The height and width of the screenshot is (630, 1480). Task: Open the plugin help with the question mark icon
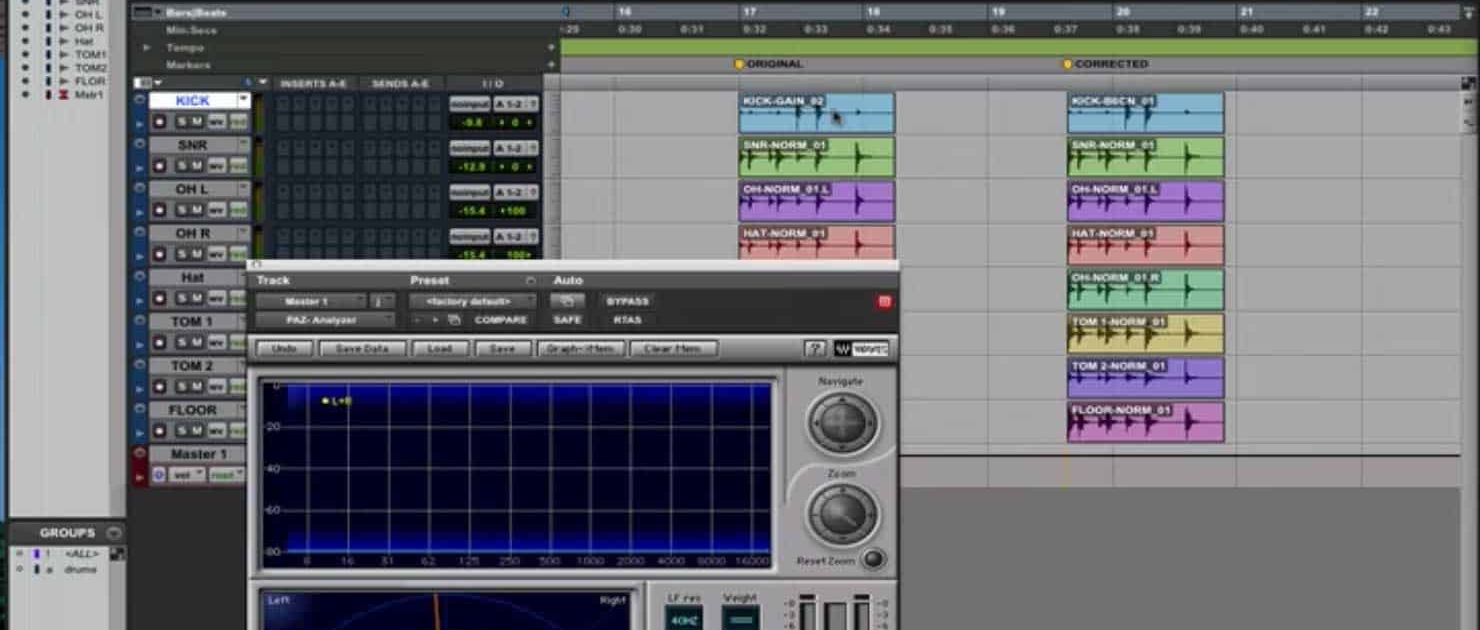click(x=816, y=346)
